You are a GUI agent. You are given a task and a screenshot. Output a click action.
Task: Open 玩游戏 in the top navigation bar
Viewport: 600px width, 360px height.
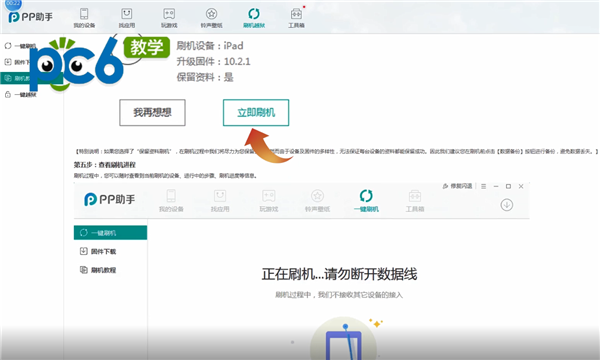(x=169, y=18)
